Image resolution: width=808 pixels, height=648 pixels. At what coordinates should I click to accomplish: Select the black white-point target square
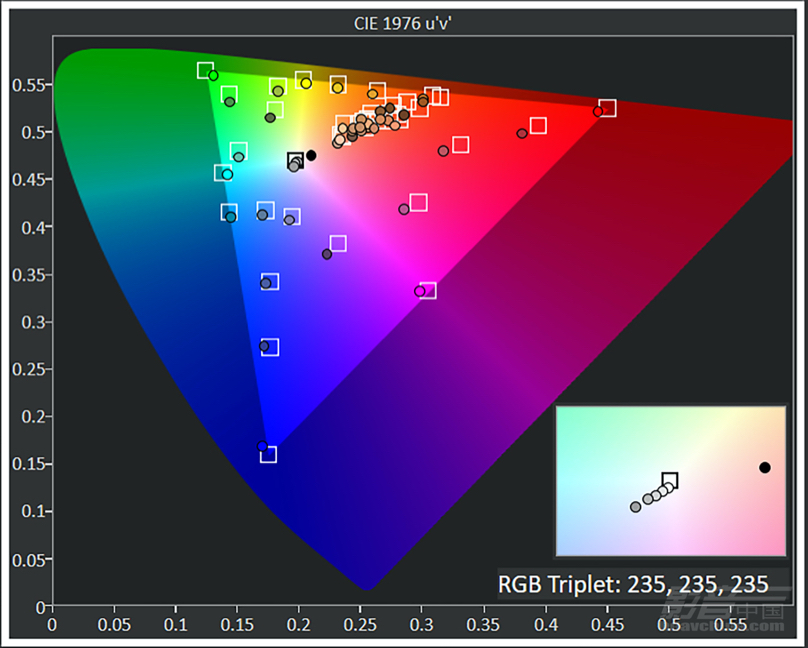click(295, 160)
